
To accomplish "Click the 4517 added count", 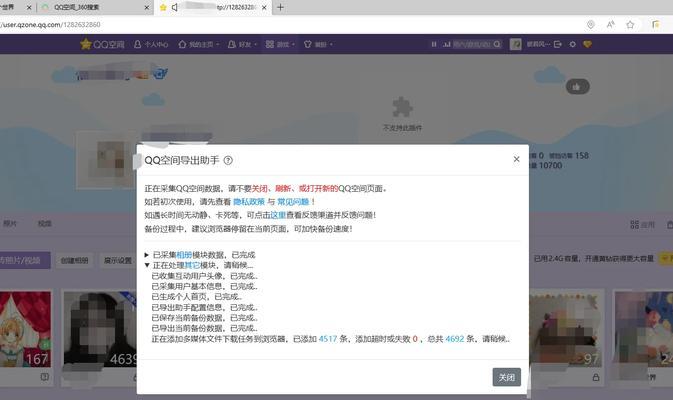I will click(328, 339).
